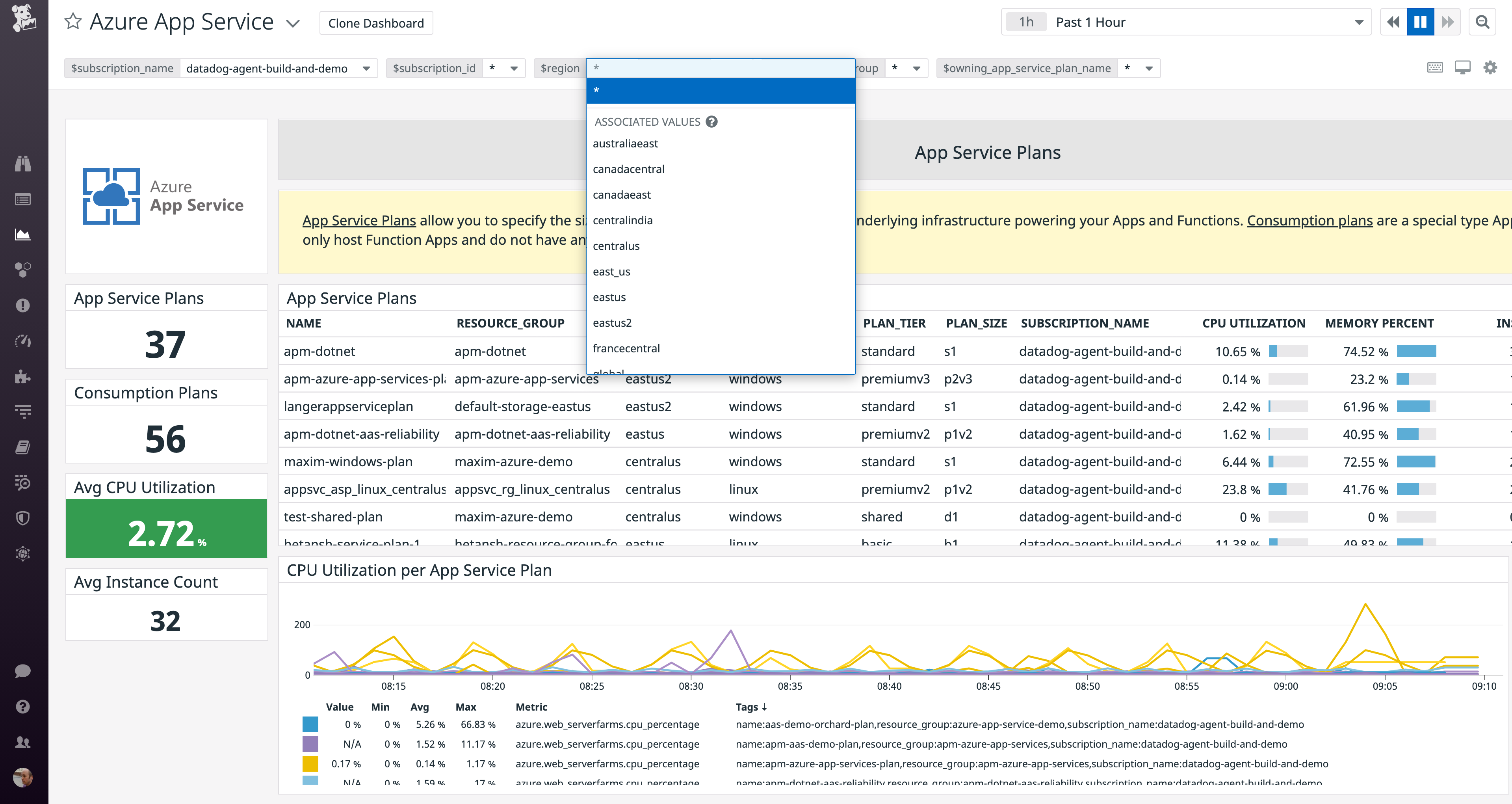
Task: Select the wildcard * value in region dropdown
Action: [720, 91]
